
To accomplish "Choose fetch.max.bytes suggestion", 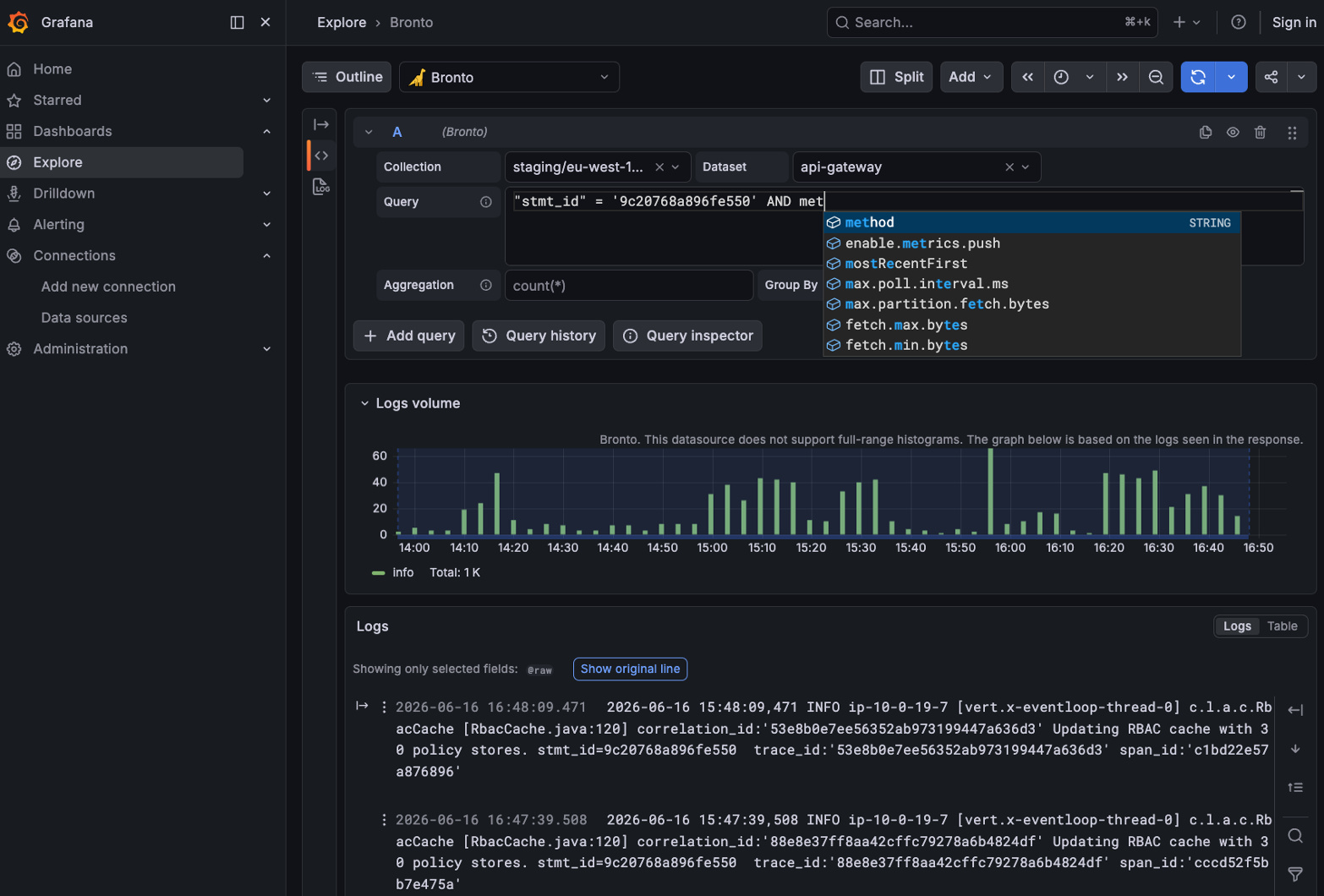I will [1031, 325].
